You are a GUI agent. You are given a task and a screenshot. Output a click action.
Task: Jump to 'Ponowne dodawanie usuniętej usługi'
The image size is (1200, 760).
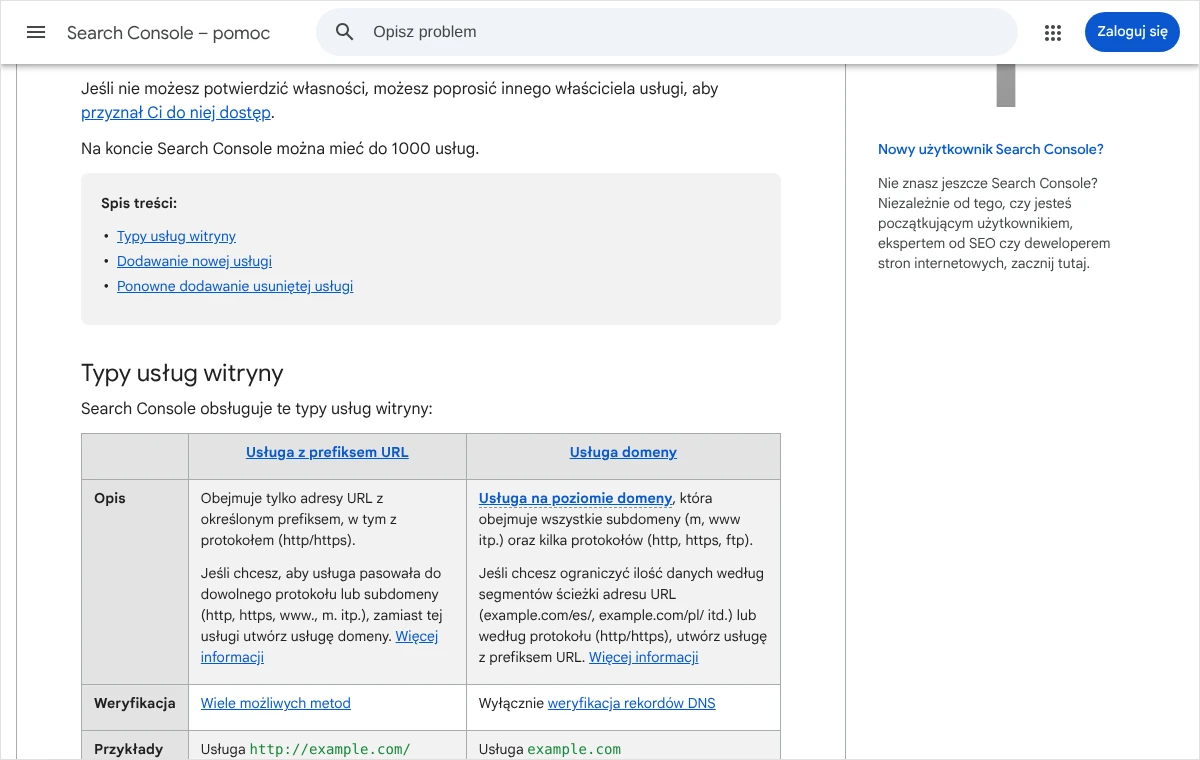pyautogui.click(x=235, y=286)
